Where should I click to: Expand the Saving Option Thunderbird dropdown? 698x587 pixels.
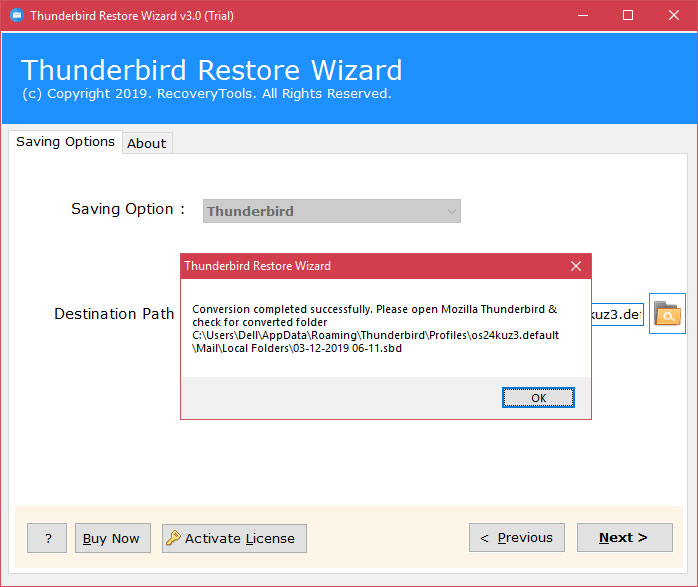332,211
